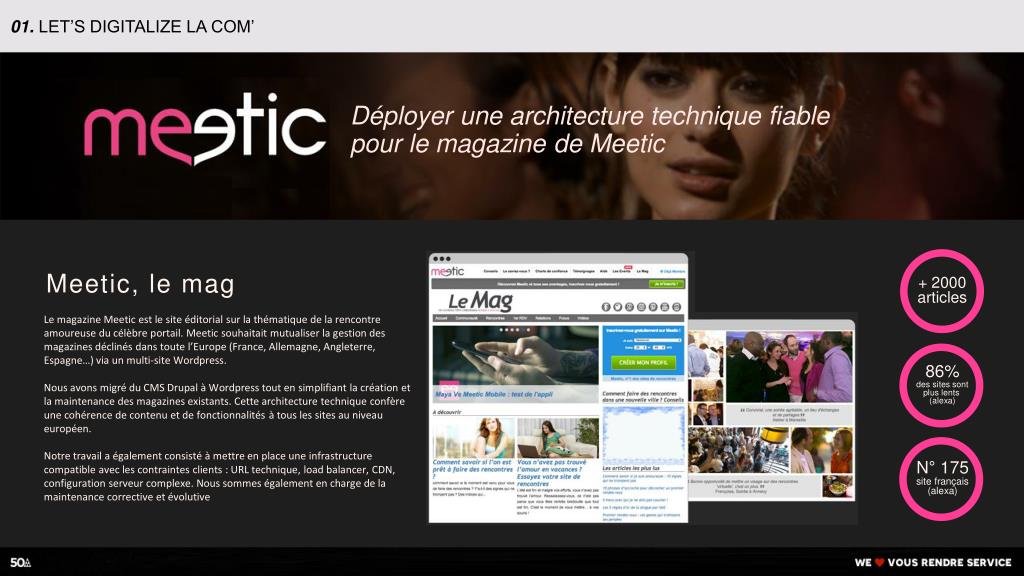Open the Charte de confiance menu item
This screenshot has width=1024, height=576.
551,271
